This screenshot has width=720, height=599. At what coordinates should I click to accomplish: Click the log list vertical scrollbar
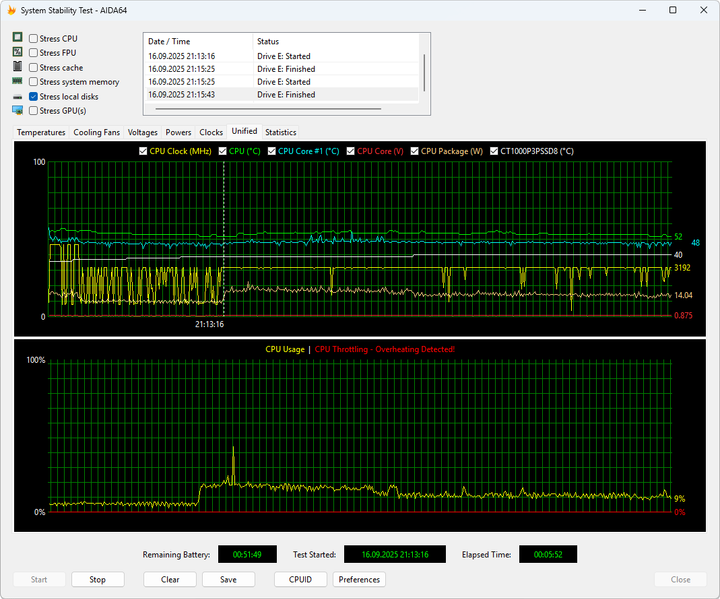[424, 73]
